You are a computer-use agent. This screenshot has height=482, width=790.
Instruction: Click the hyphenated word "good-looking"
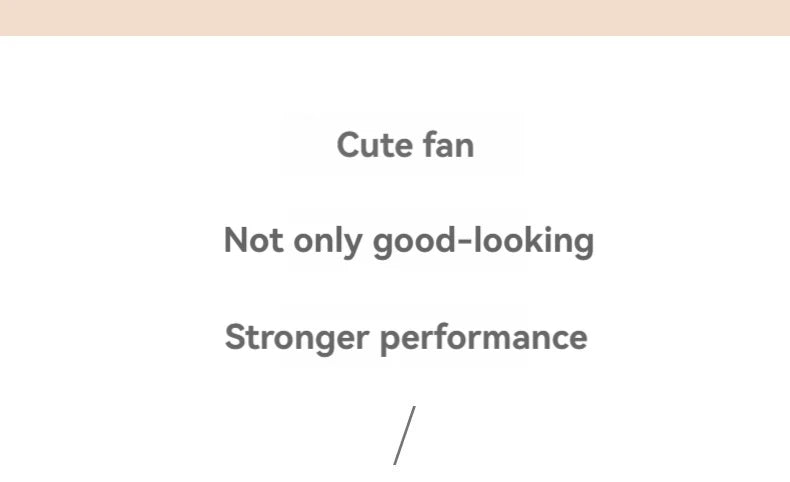tap(484, 242)
